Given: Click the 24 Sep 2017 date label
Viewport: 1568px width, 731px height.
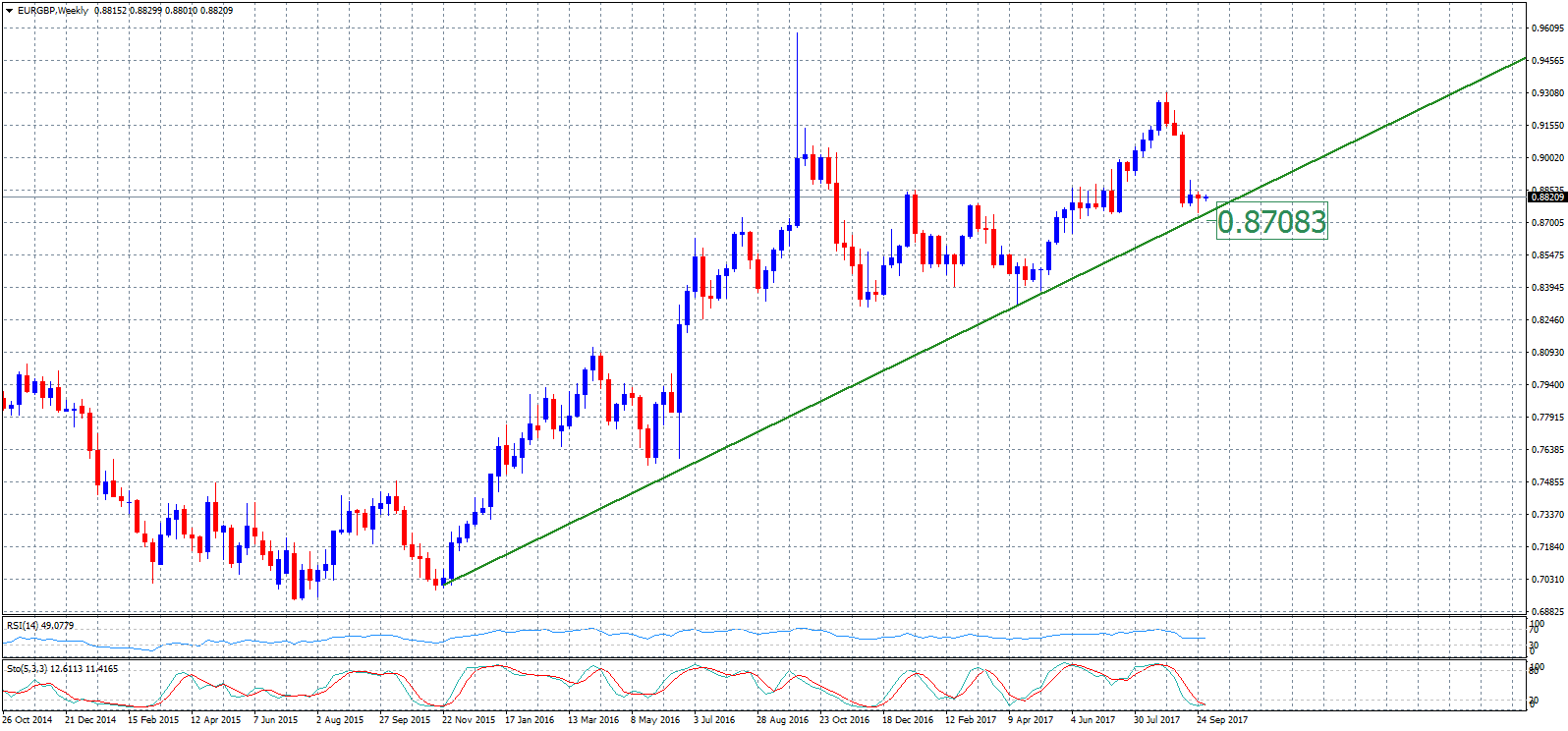Looking at the screenshot, I should (1222, 720).
